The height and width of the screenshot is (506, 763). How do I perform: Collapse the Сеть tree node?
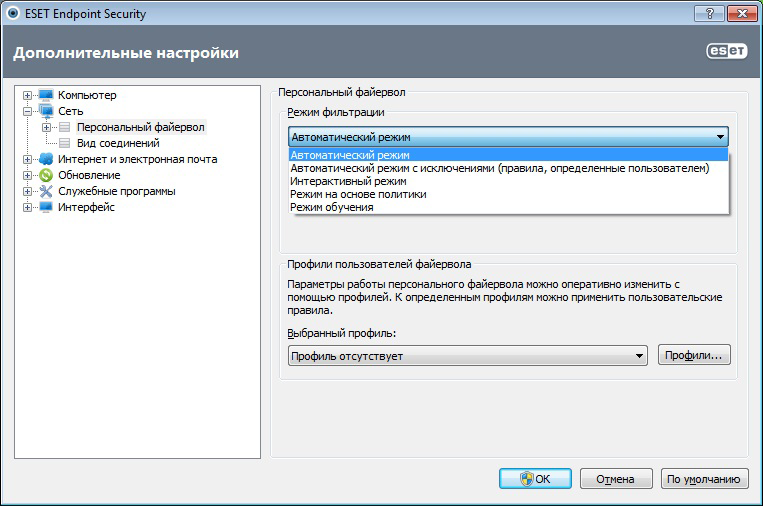[27, 111]
